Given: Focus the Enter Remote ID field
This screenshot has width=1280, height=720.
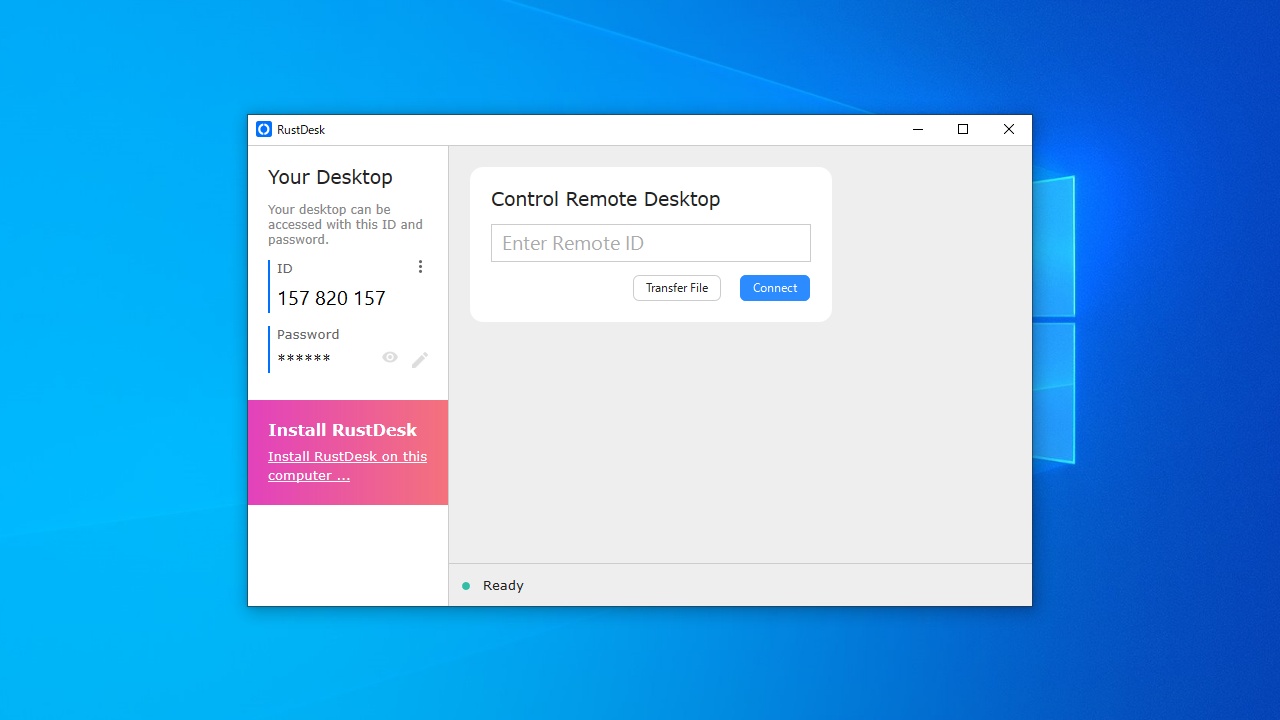Looking at the screenshot, I should (x=651, y=243).
